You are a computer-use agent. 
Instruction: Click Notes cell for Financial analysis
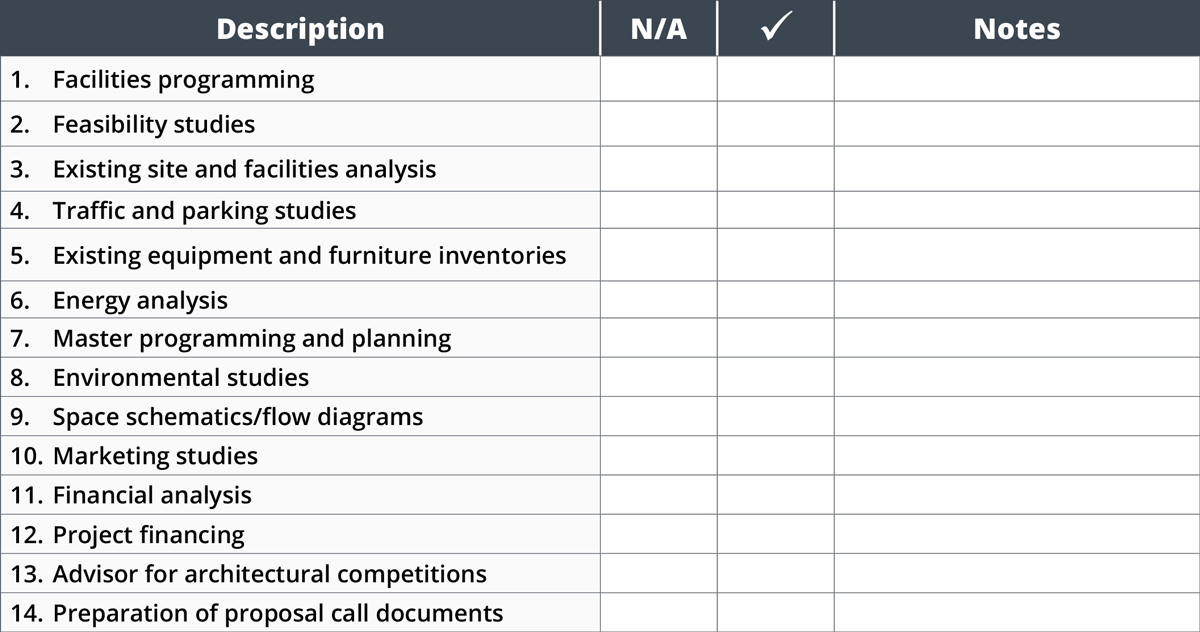pyautogui.click(x=1017, y=495)
